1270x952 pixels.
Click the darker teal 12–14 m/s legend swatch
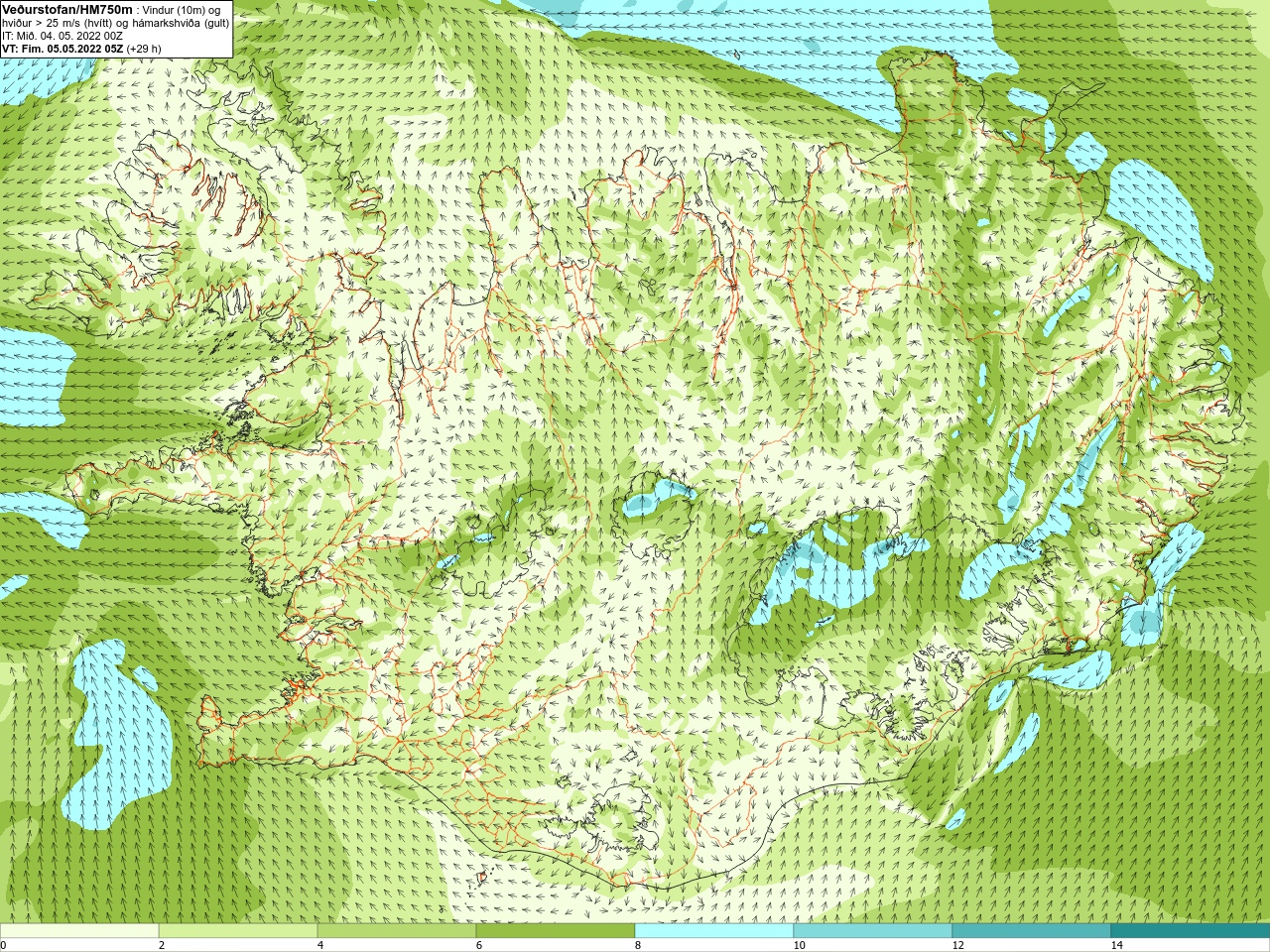point(1032,931)
